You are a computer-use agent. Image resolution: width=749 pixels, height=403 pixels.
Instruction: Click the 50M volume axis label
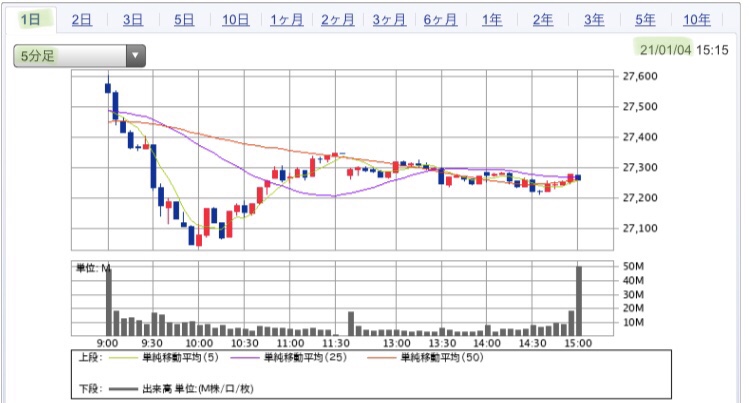point(633,266)
